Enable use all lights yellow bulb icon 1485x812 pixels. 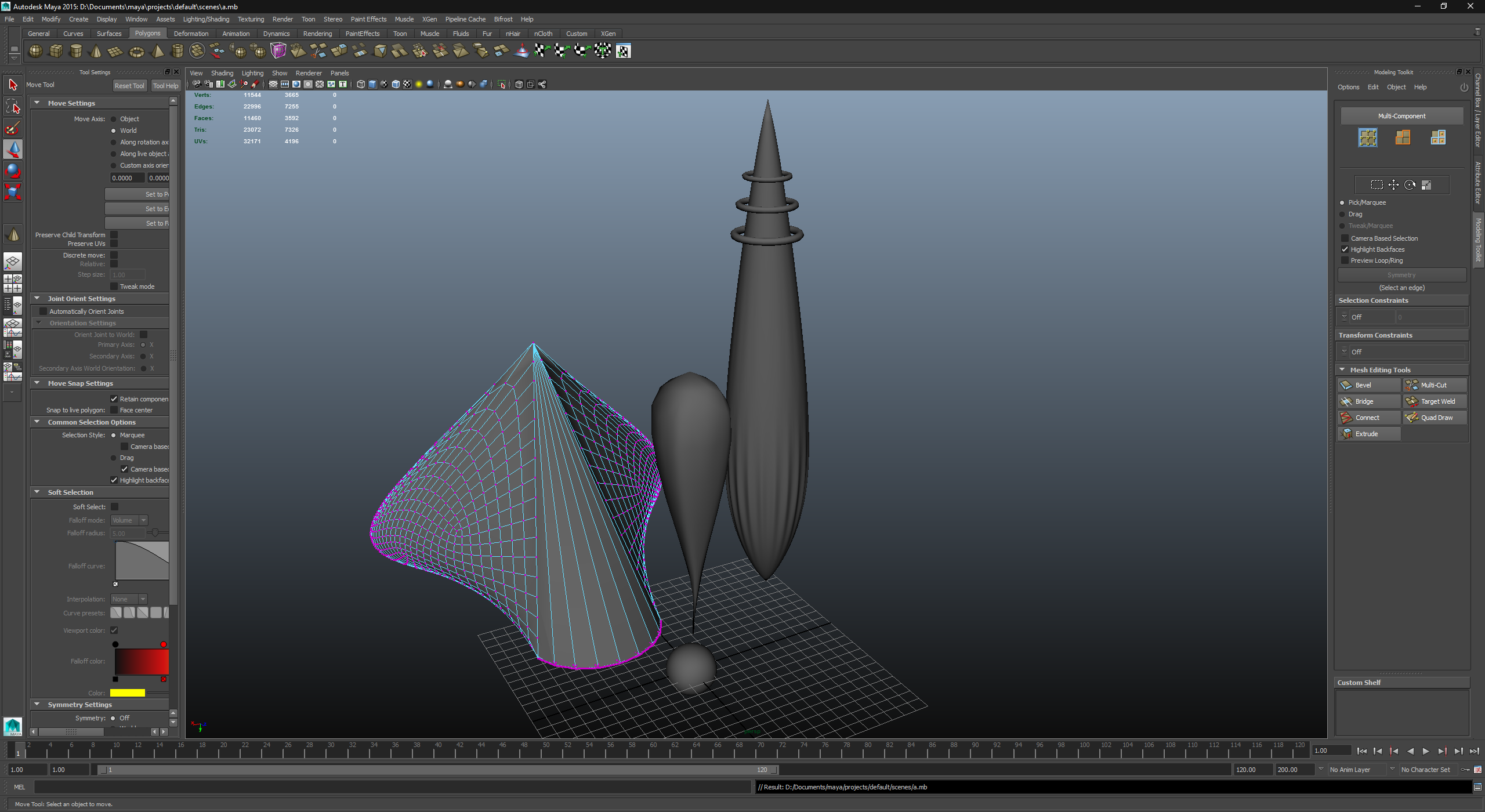click(x=419, y=84)
